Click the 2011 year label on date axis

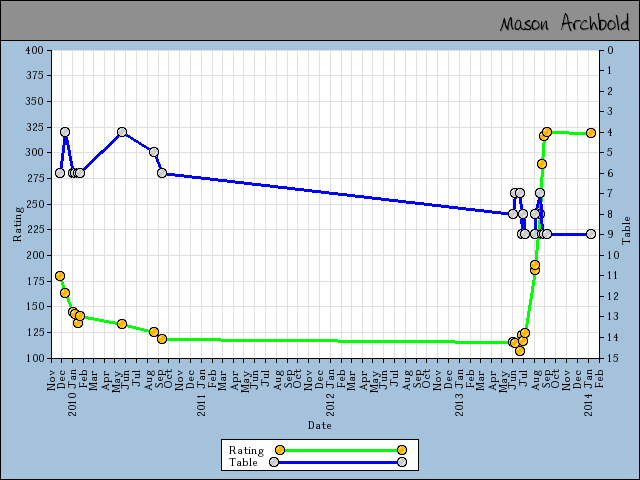[x=201, y=404]
